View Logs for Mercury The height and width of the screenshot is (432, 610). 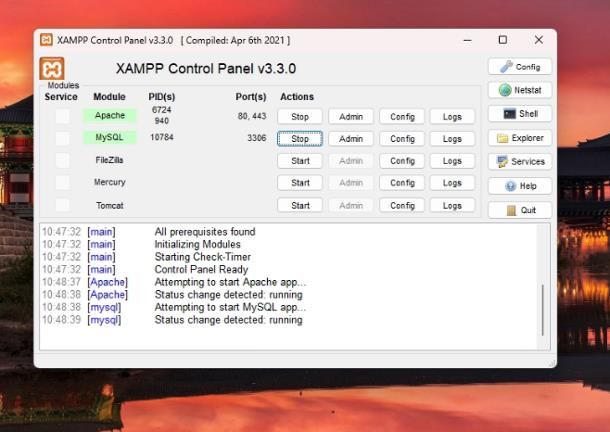coord(452,183)
